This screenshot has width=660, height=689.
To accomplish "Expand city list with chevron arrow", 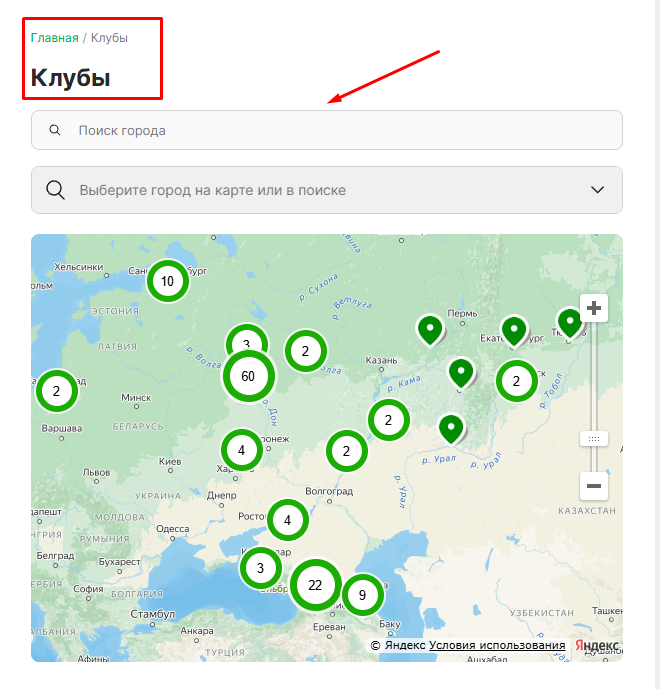I will pyautogui.click(x=597, y=190).
